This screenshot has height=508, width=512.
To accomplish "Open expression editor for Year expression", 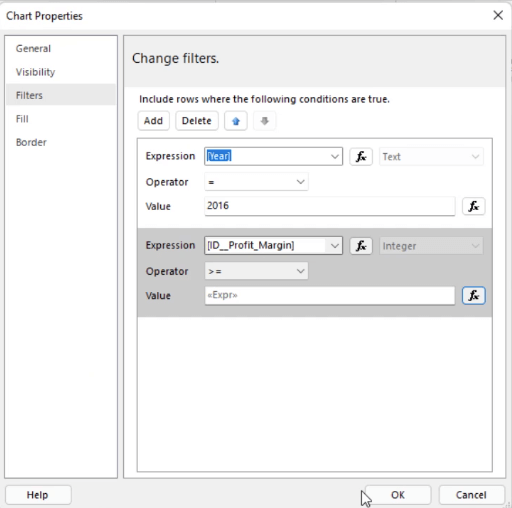I will [x=361, y=156].
